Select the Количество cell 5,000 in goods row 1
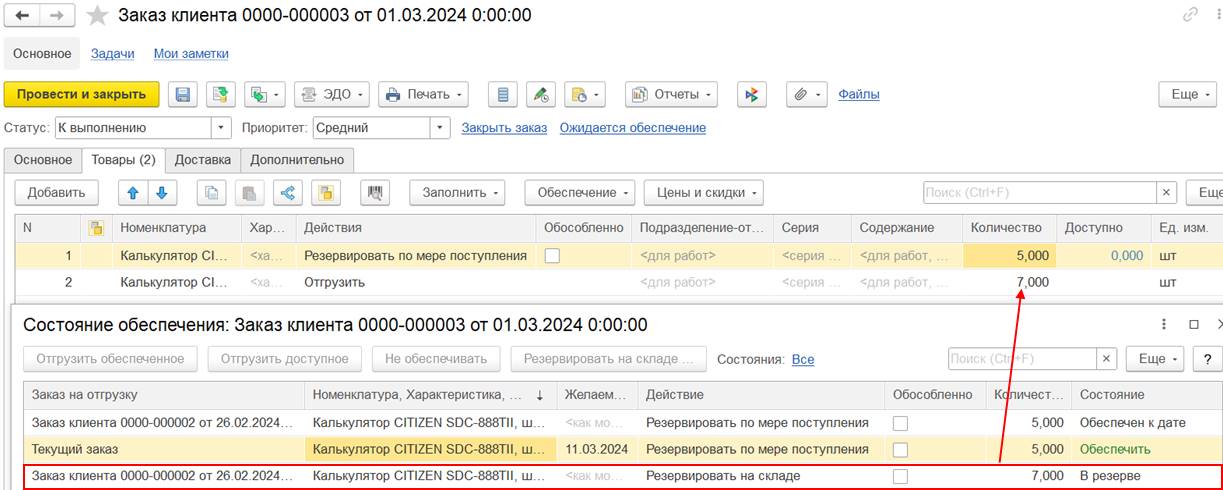 click(x=1008, y=256)
